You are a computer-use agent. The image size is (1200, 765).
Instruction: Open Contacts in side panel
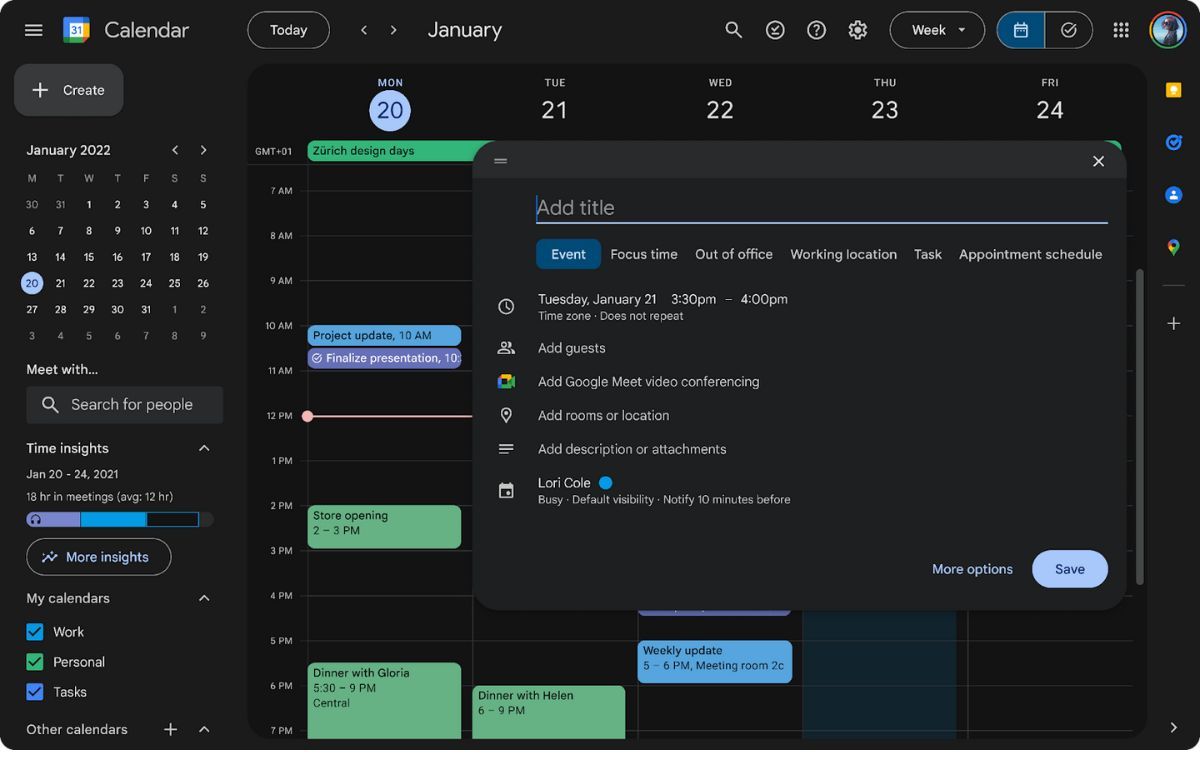click(x=1174, y=195)
